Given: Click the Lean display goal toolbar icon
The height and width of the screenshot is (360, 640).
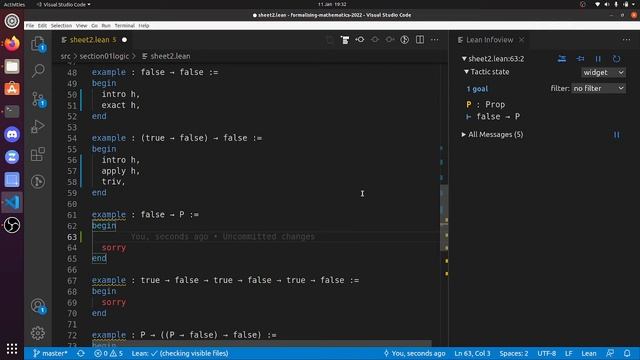Looking at the screenshot, I should 345,40.
